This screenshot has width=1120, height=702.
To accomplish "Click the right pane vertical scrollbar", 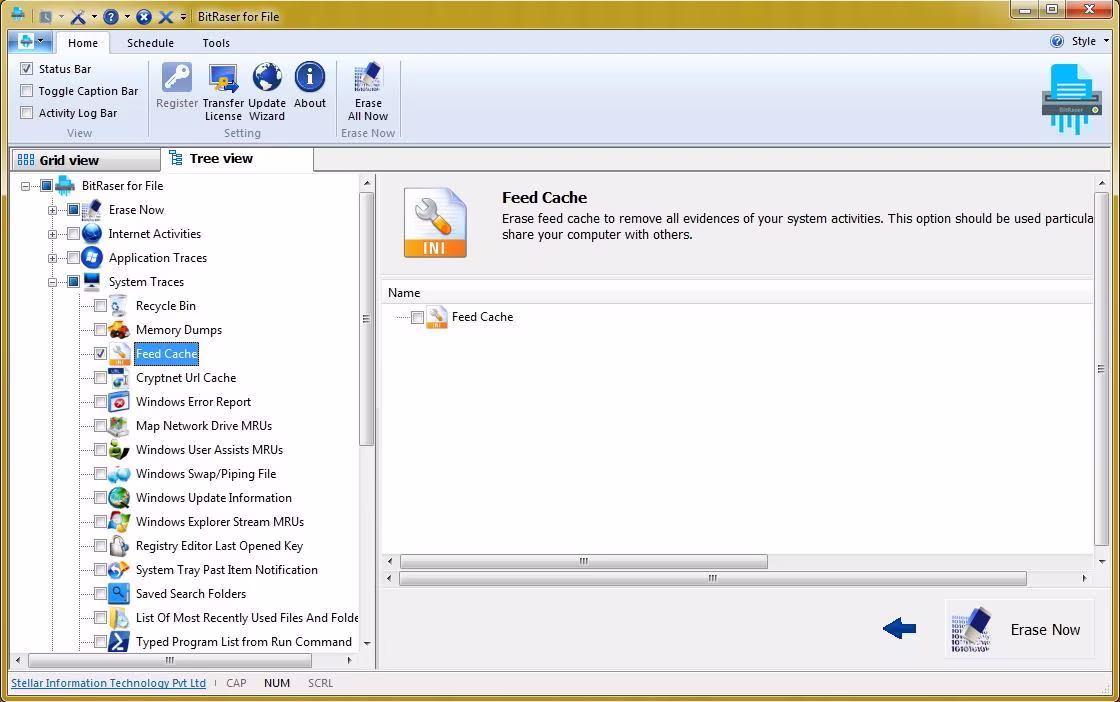I will coord(1101,368).
